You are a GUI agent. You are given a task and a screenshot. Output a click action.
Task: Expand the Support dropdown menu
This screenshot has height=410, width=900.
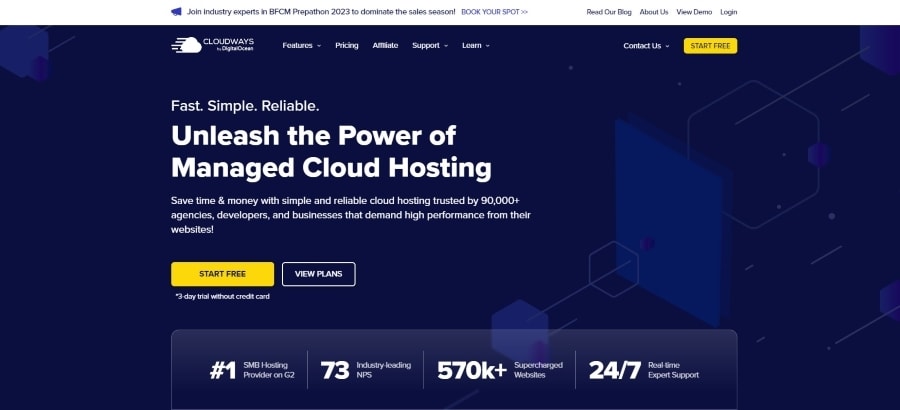coord(430,45)
